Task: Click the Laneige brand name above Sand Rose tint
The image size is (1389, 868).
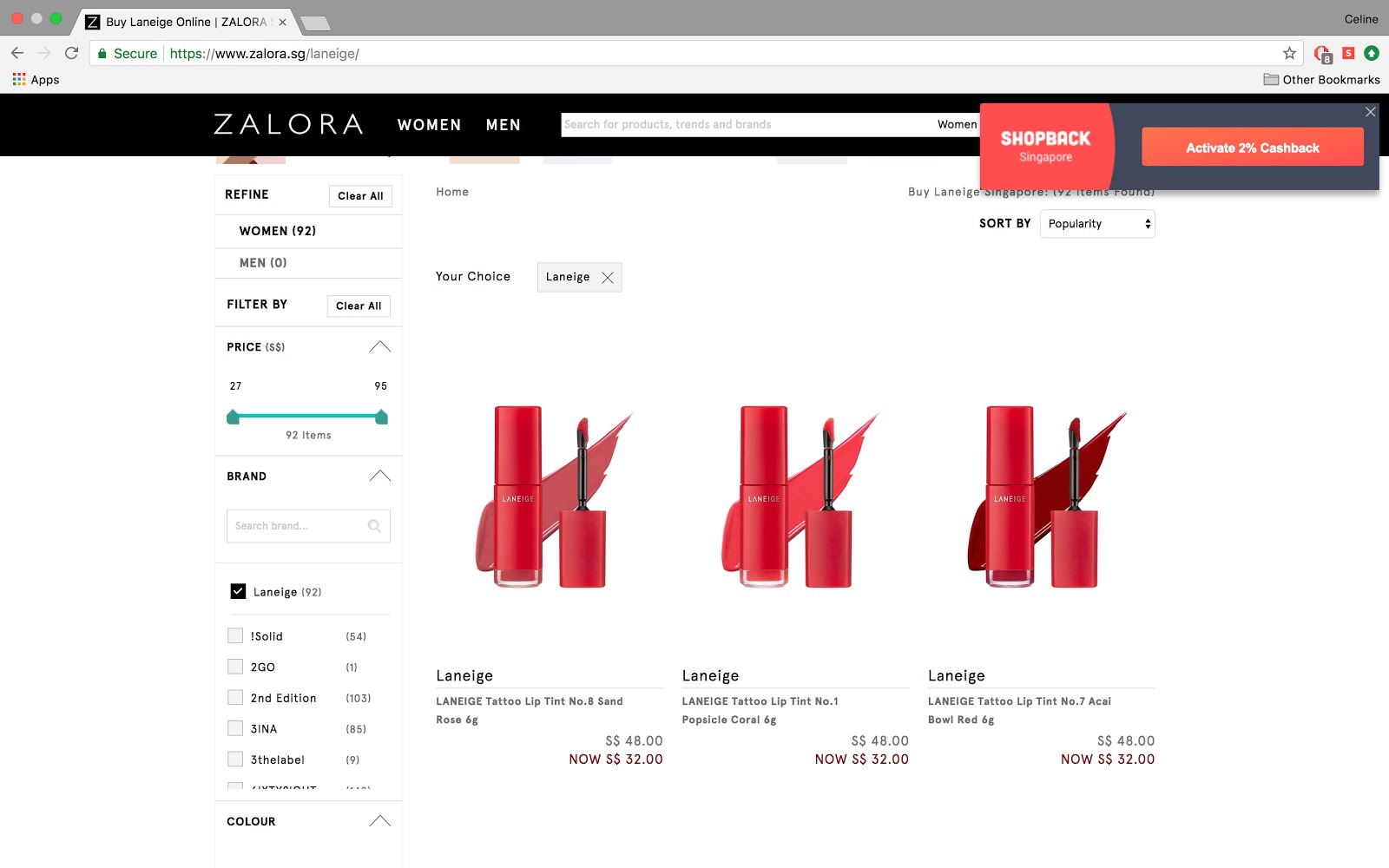Action: [464, 675]
